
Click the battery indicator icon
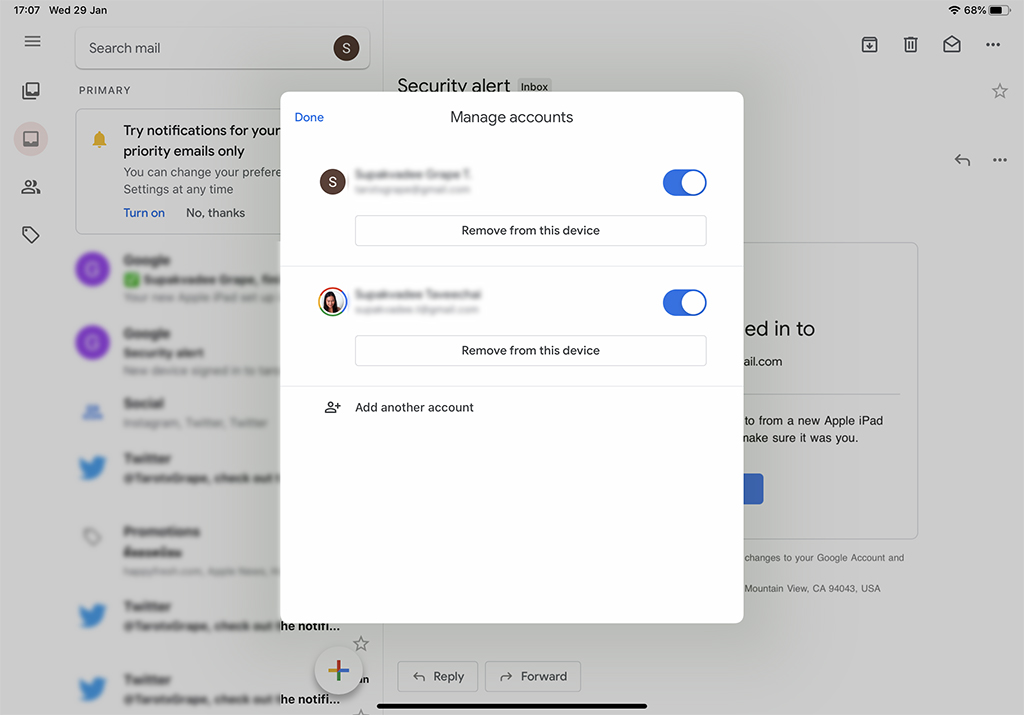click(1000, 10)
